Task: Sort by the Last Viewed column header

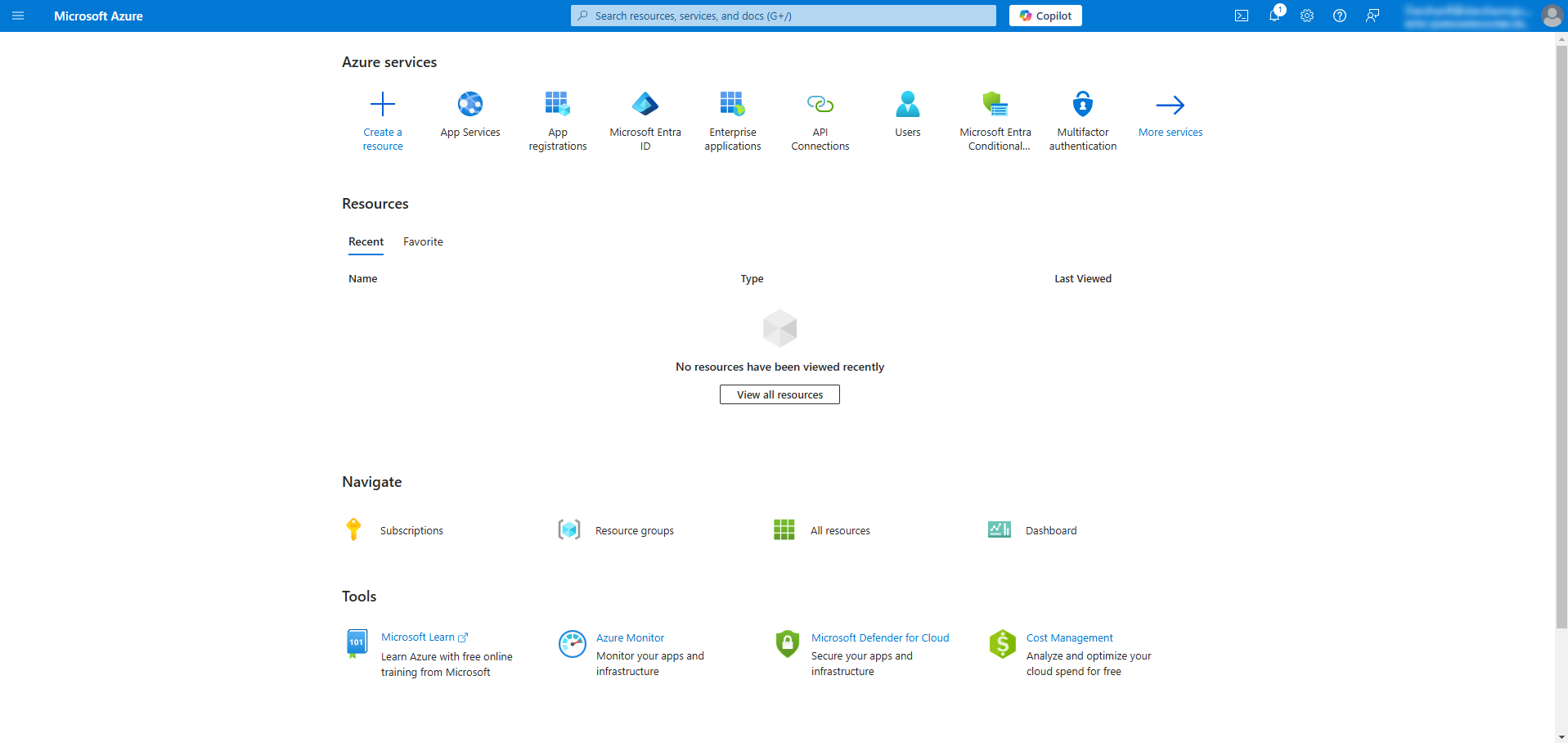Action: 1083,279
